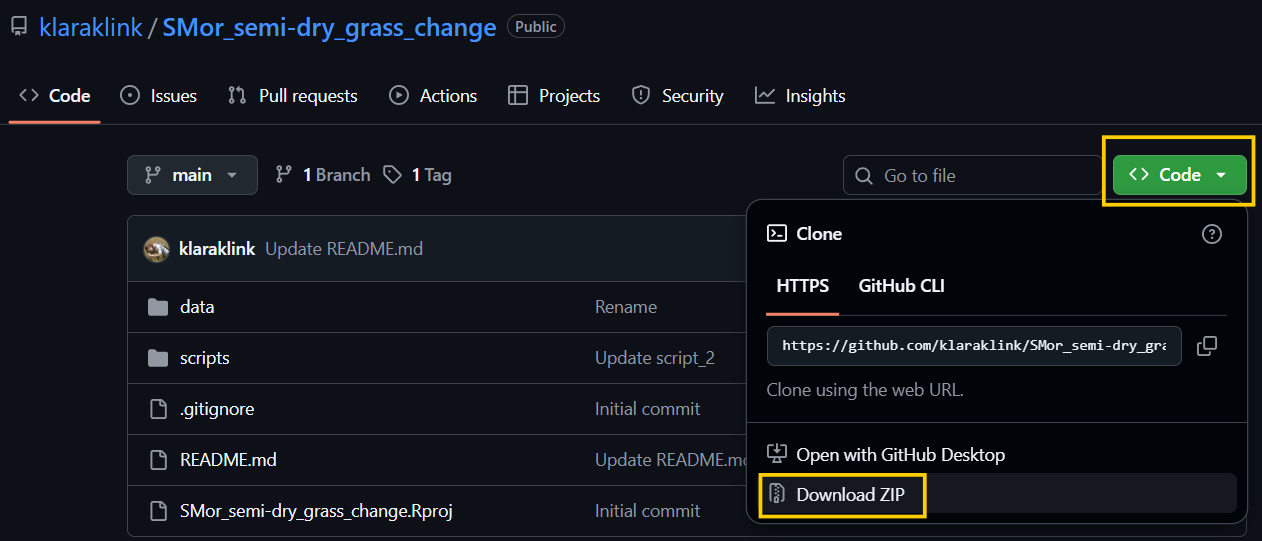1262x541 pixels.
Task: Switch to the GitHub CLI tab
Action: click(x=901, y=286)
